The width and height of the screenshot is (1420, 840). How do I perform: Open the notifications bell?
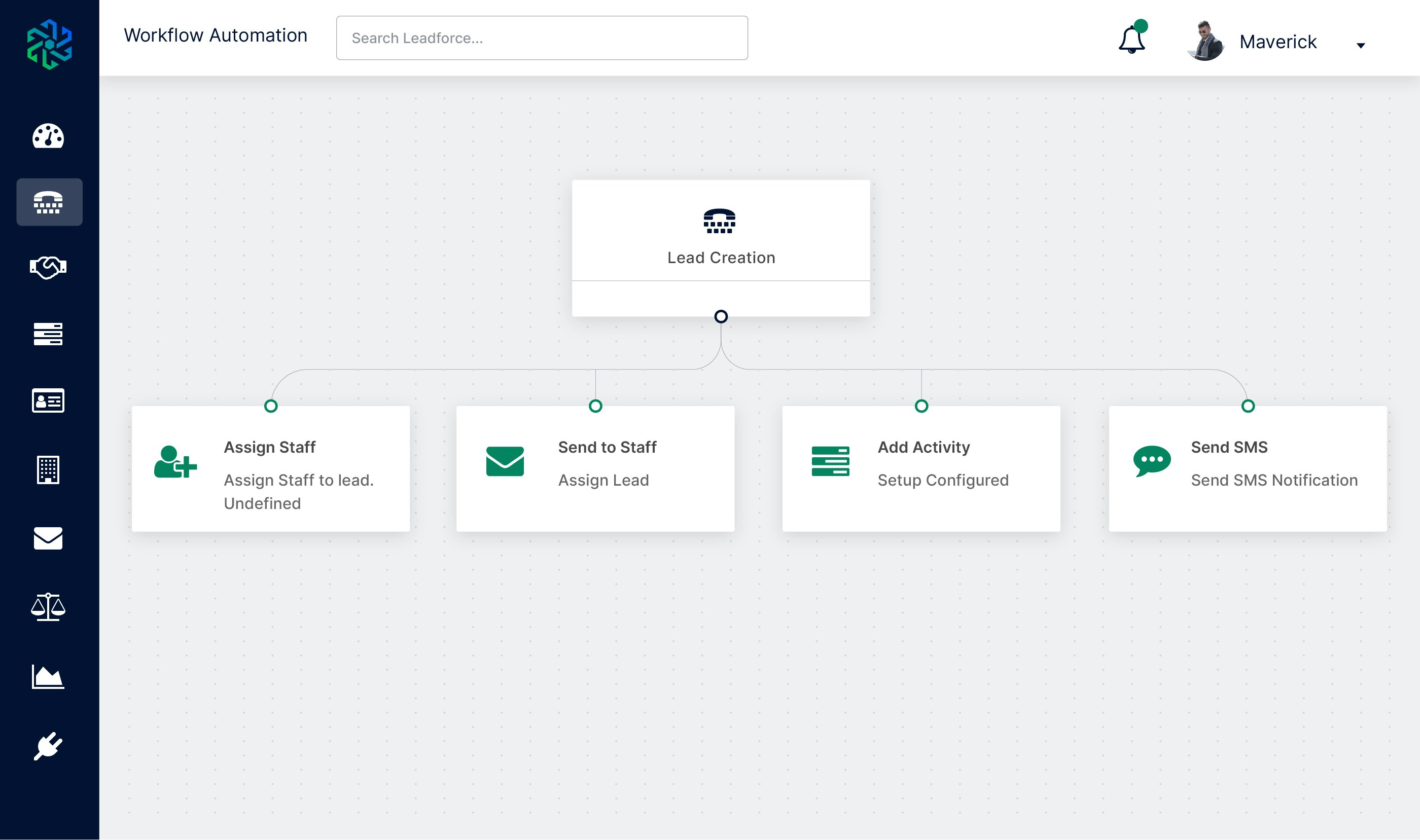(1132, 39)
